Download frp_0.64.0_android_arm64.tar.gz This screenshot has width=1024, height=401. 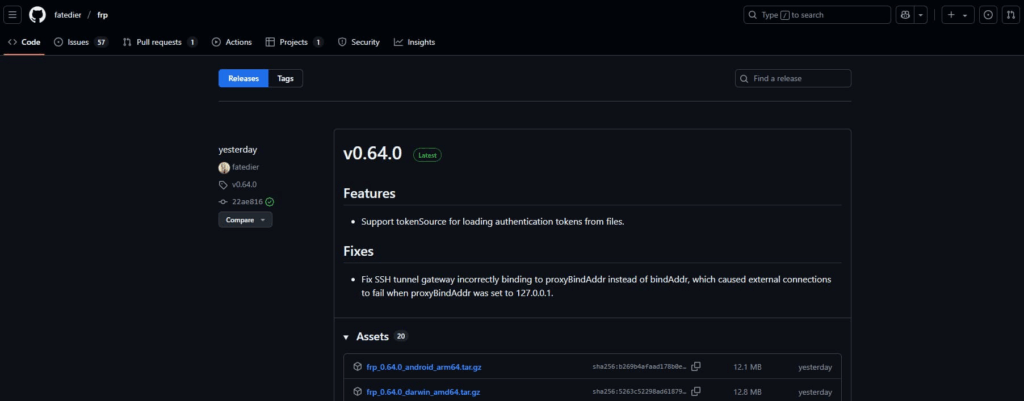pos(424,367)
